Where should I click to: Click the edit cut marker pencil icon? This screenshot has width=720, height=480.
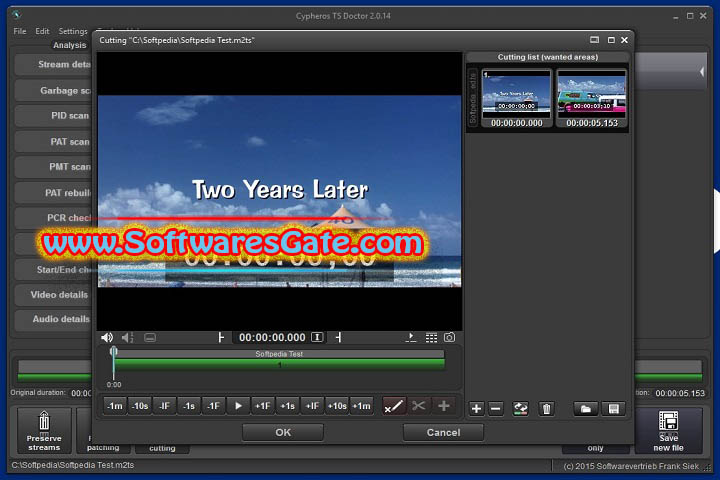394,406
